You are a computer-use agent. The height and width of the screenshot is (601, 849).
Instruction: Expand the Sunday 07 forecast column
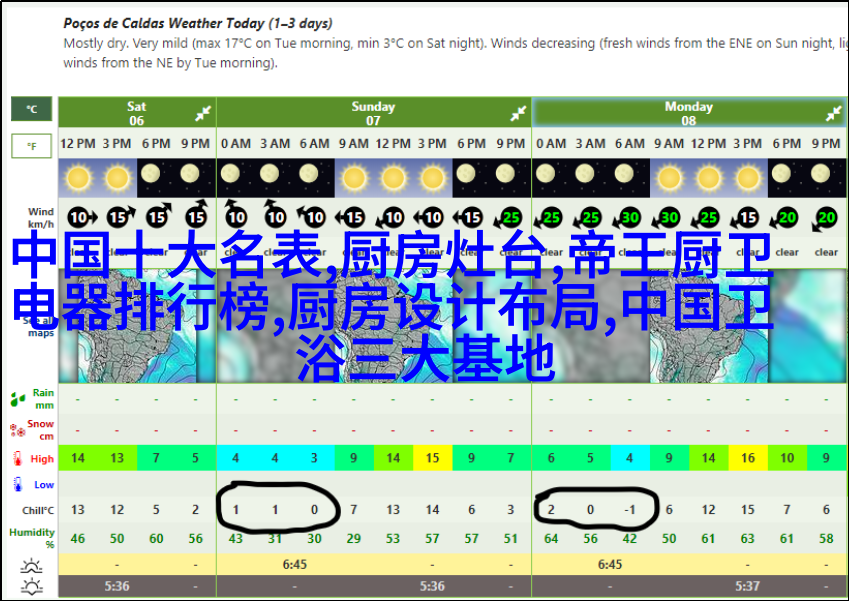click(518, 114)
